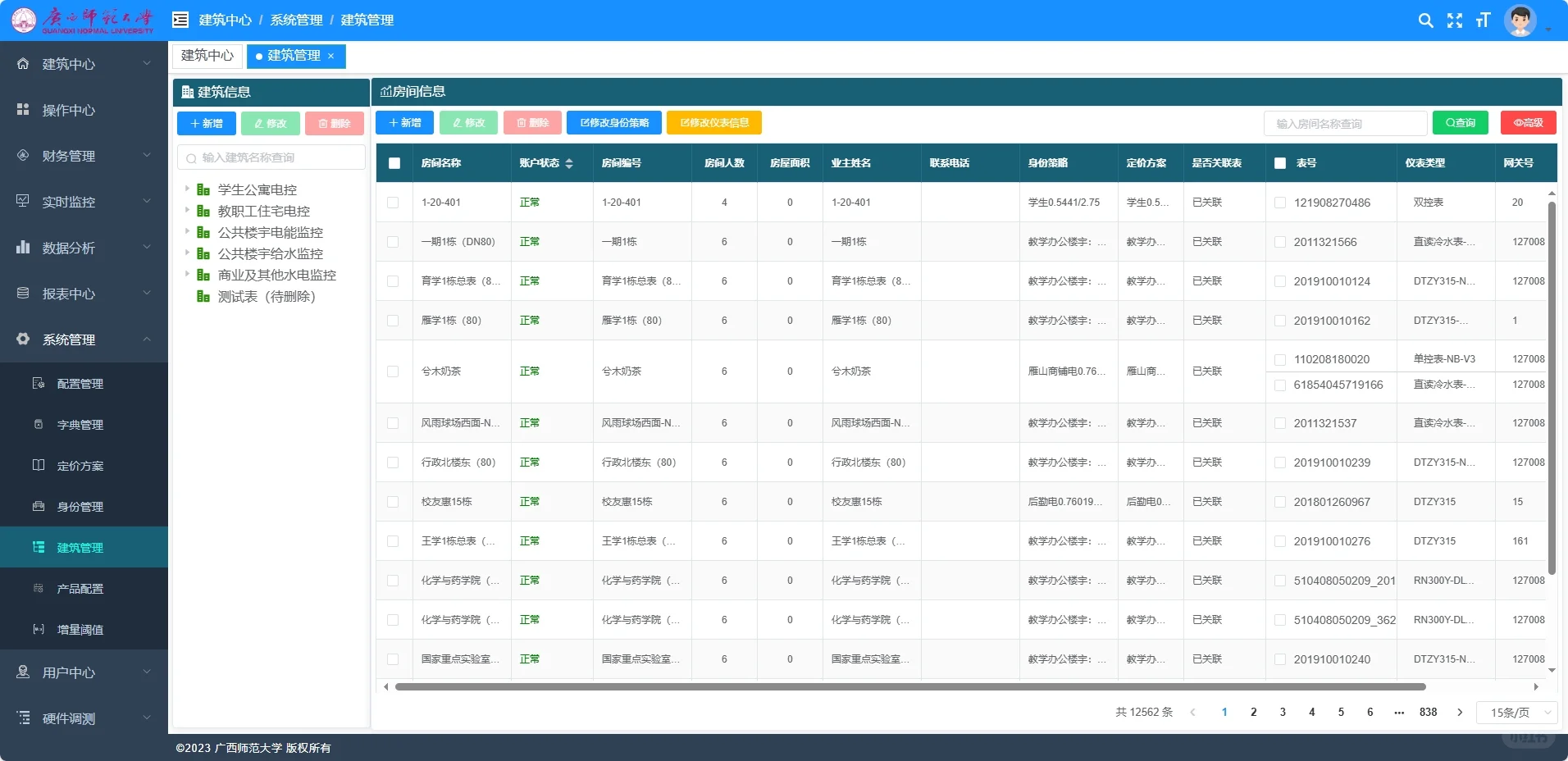Click the vertical table scrollbar thumb

coord(1552,387)
